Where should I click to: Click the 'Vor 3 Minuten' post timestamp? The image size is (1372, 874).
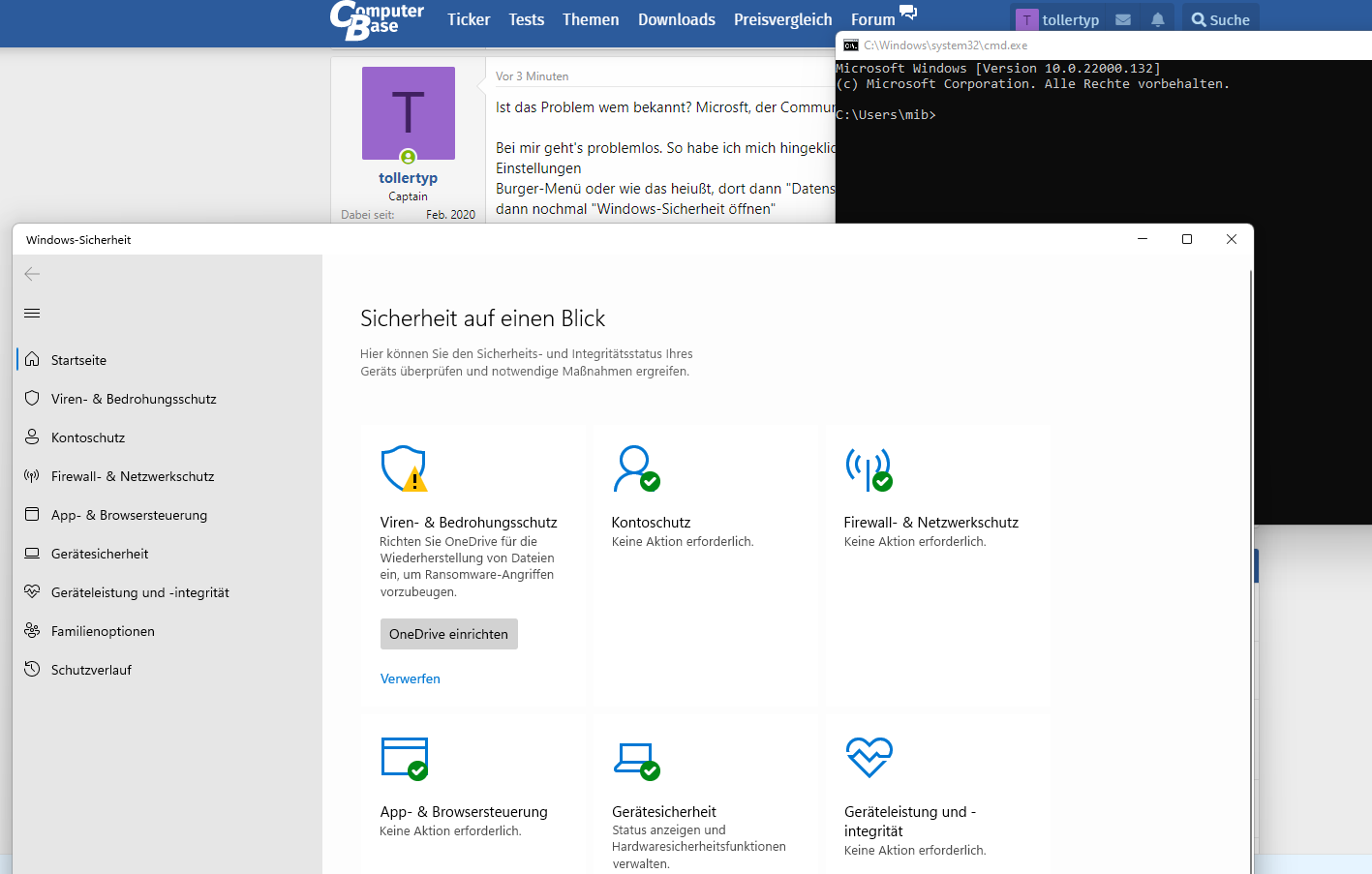pos(533,76)
